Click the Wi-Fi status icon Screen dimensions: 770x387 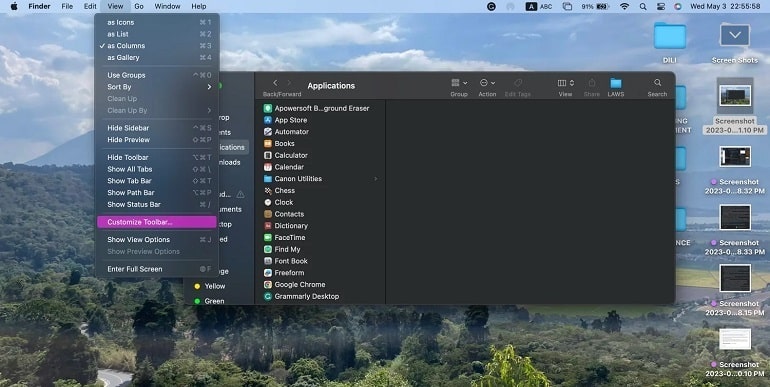pos(624,6)
